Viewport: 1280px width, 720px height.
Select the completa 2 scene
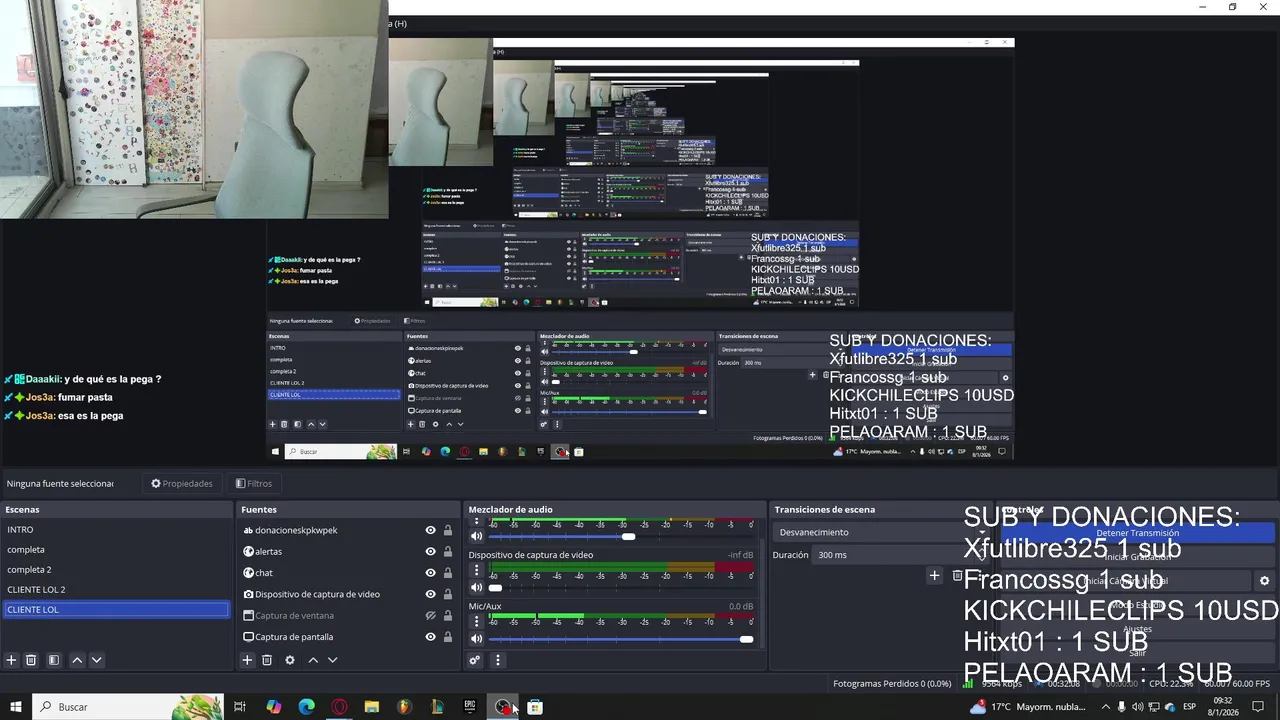coord(116,570)
